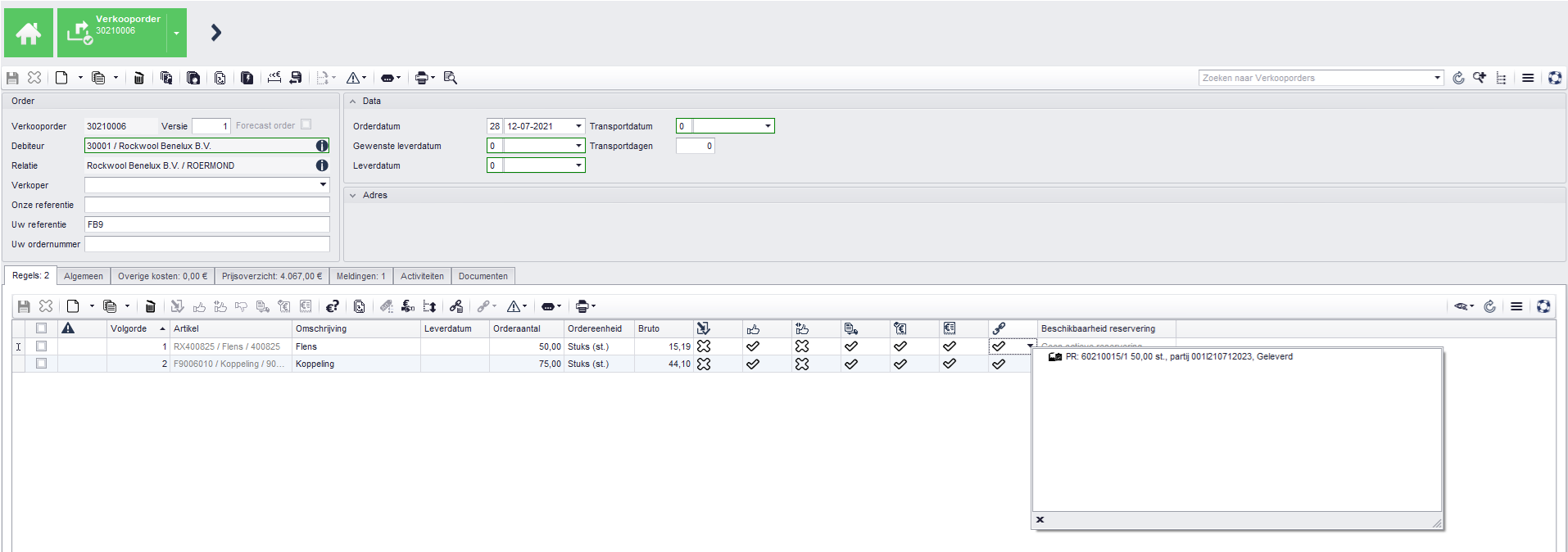Image resolution: width=1568 pixels, height=552 pixels.
Task: Open print options in top toolbar
Action: pyautogui.click(x=424, y=78)
